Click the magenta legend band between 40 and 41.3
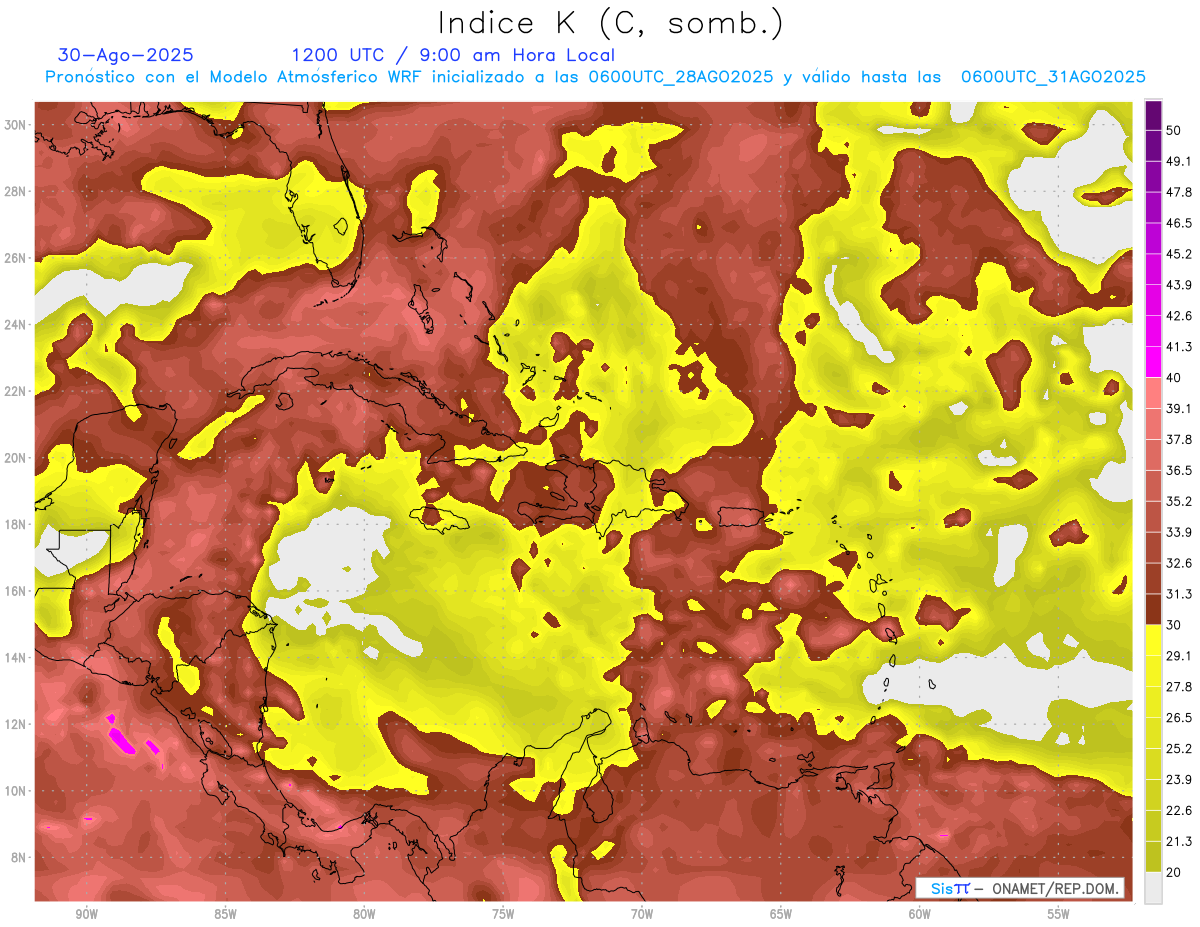1200x927 pixels. tap(1153, 362)
